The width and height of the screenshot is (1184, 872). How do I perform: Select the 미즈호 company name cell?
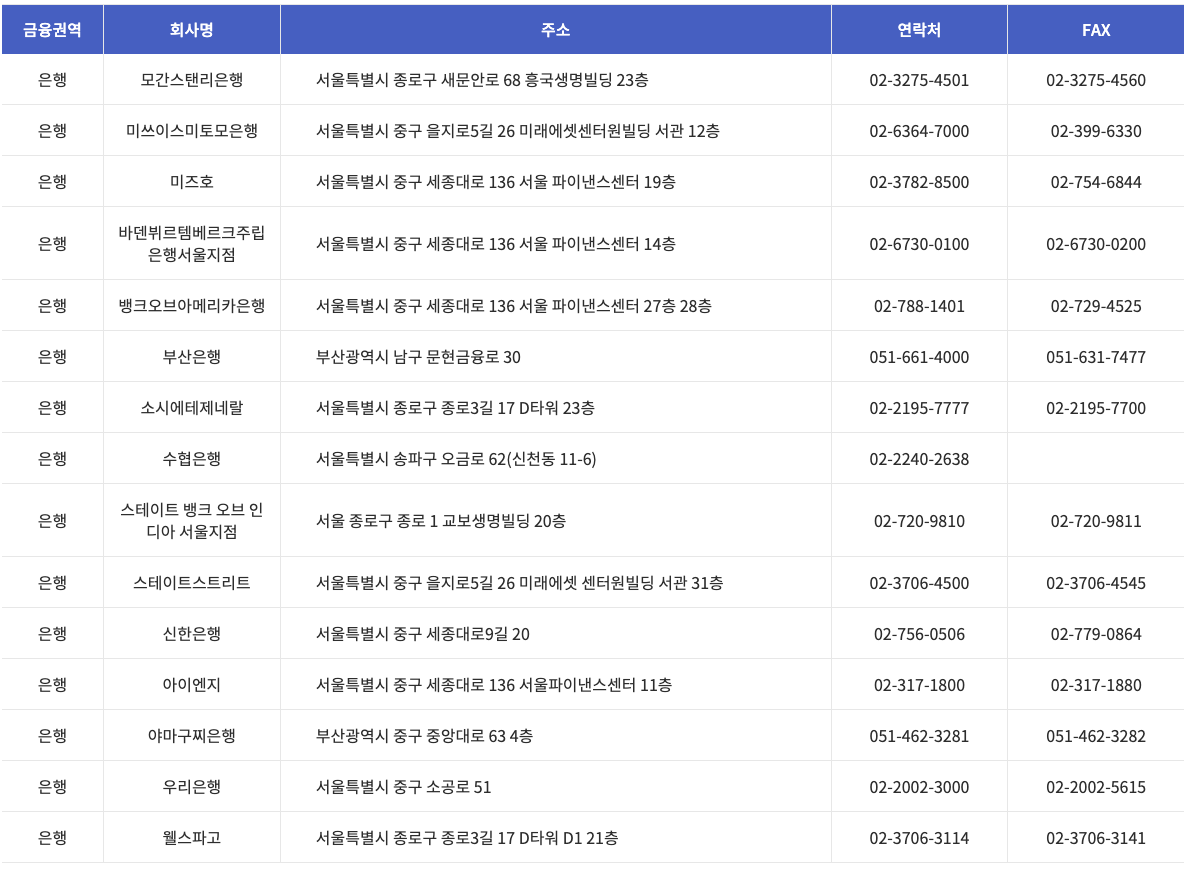(x=192, y=182)
